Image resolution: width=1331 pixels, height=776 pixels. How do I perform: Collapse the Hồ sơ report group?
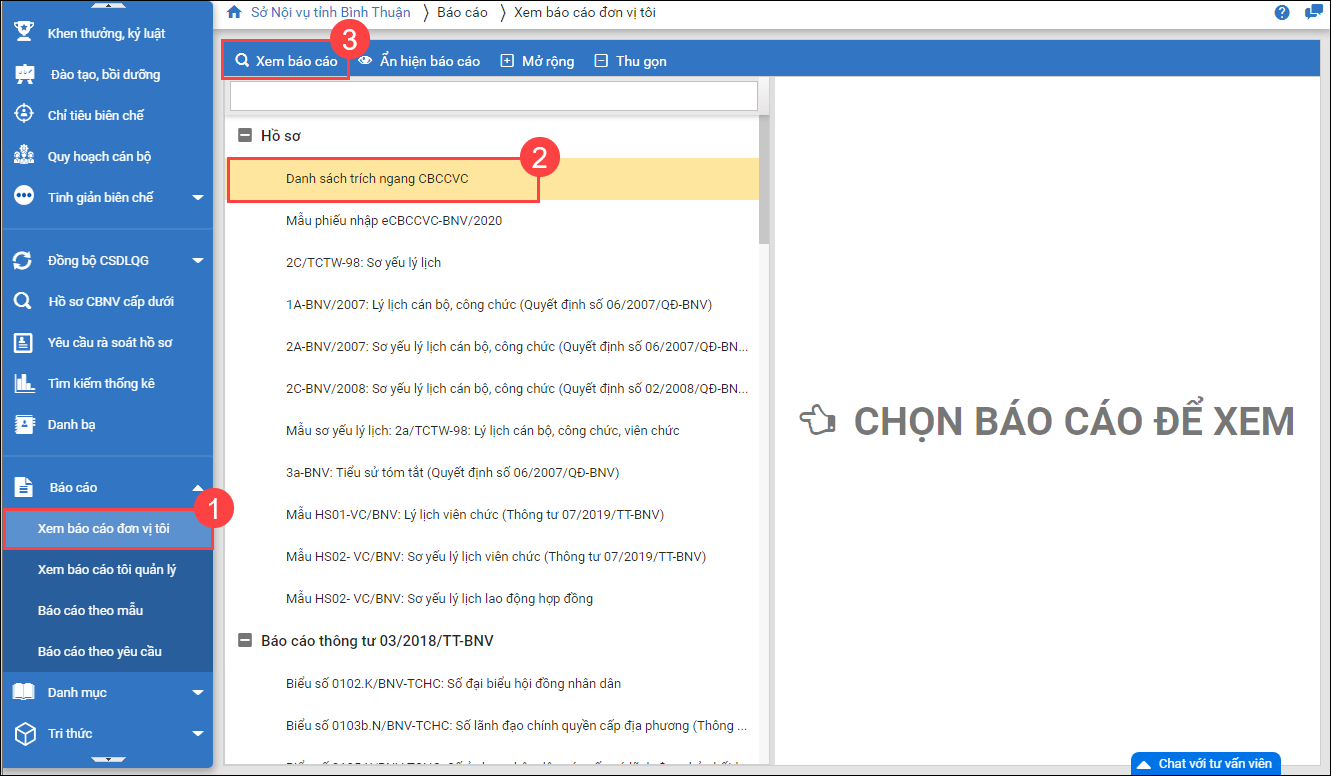click(x=245, y=136)
